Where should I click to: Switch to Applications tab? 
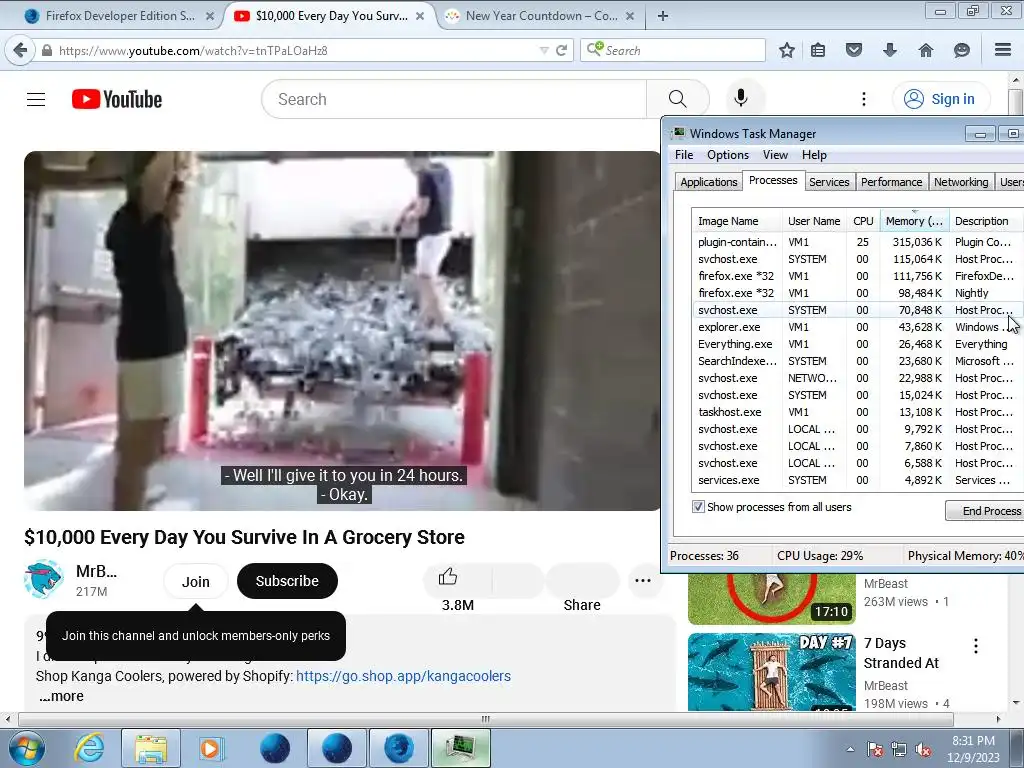click(709, 182)
